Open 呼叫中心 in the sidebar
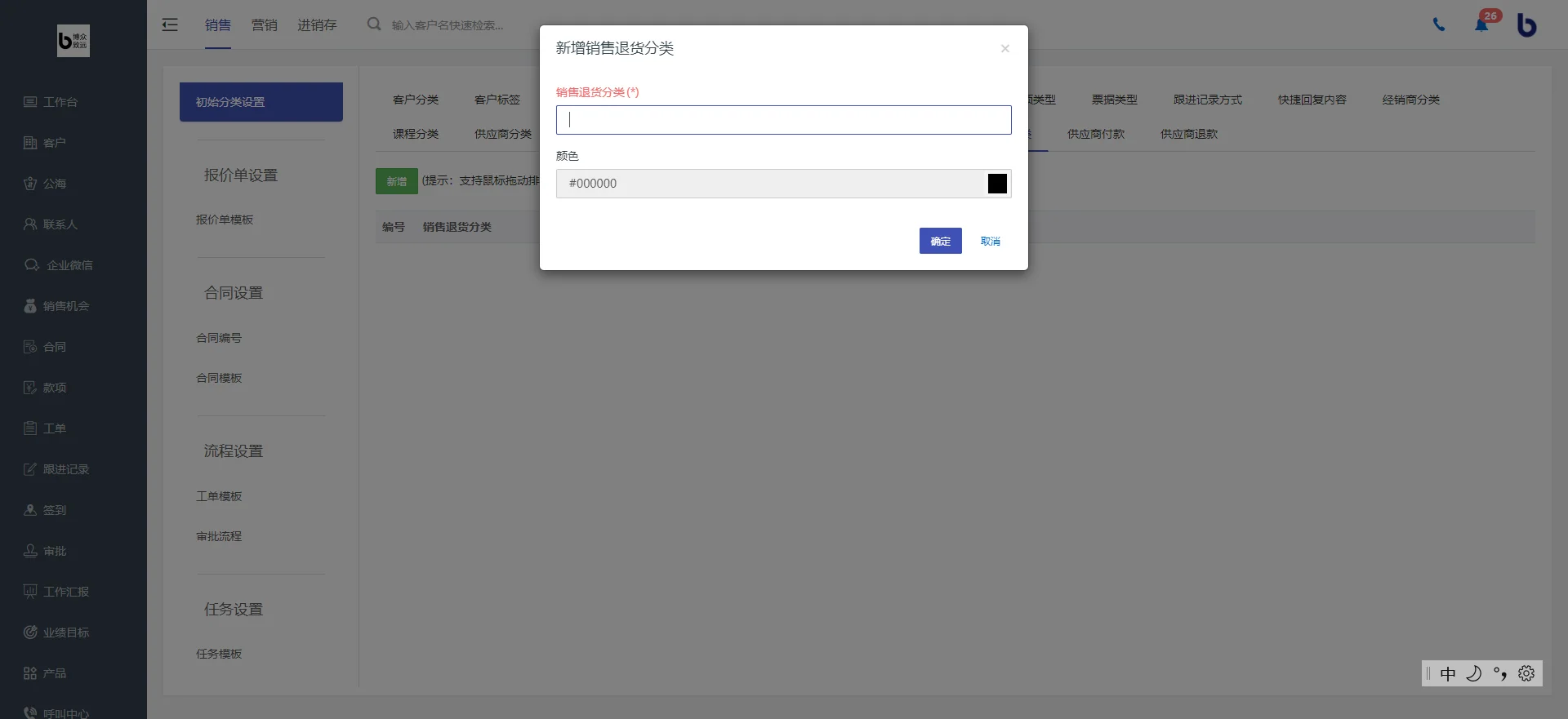 click(56, 712)
